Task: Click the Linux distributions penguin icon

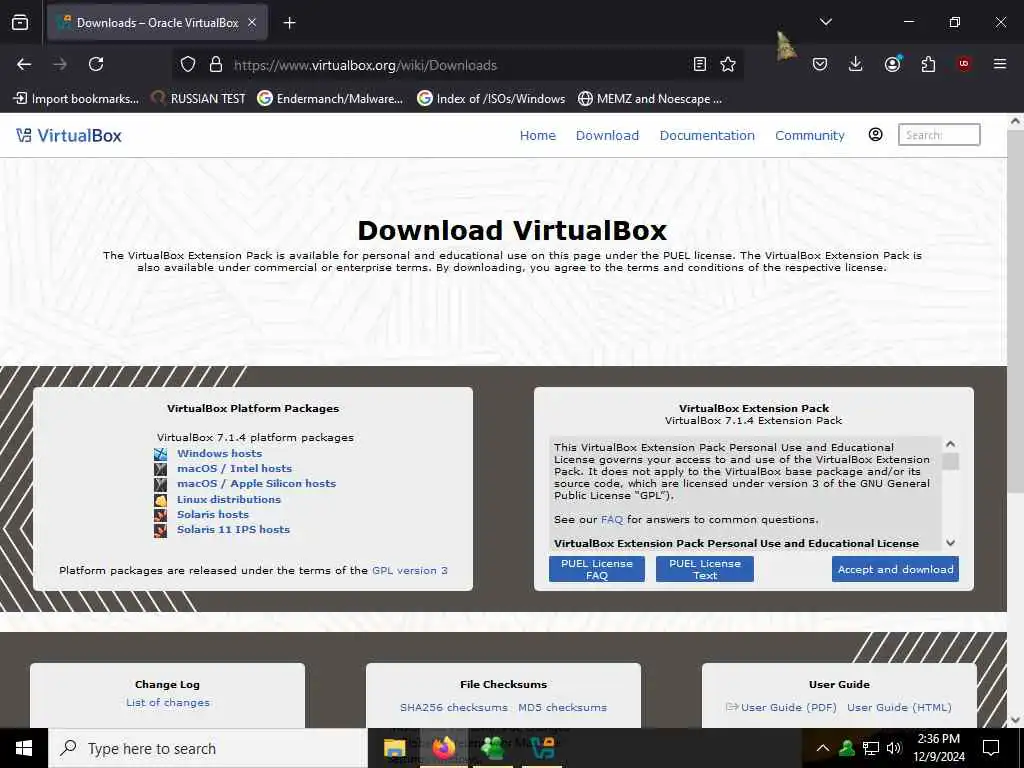Action: (x=161, y=500)
